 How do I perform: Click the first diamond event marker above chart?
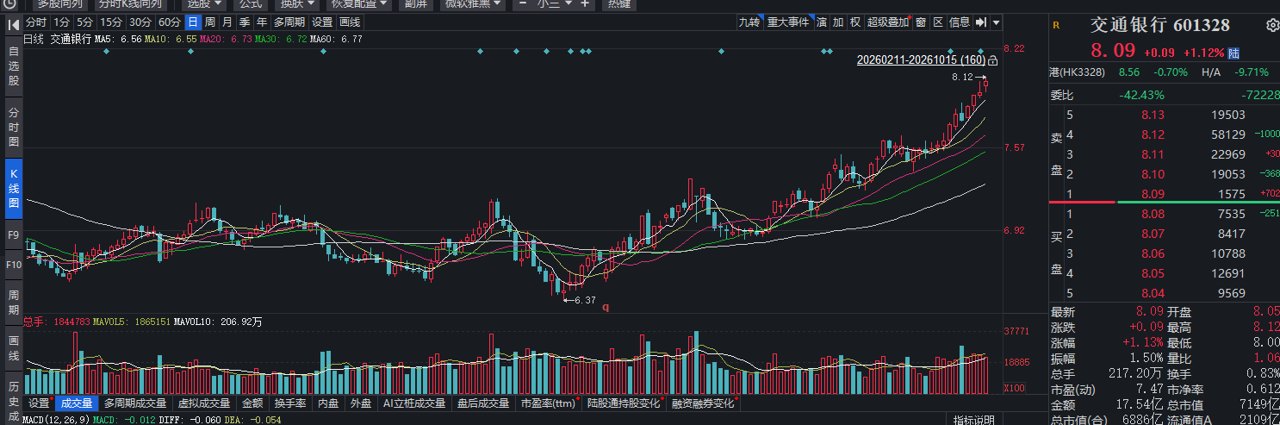(x=106, y=51)
